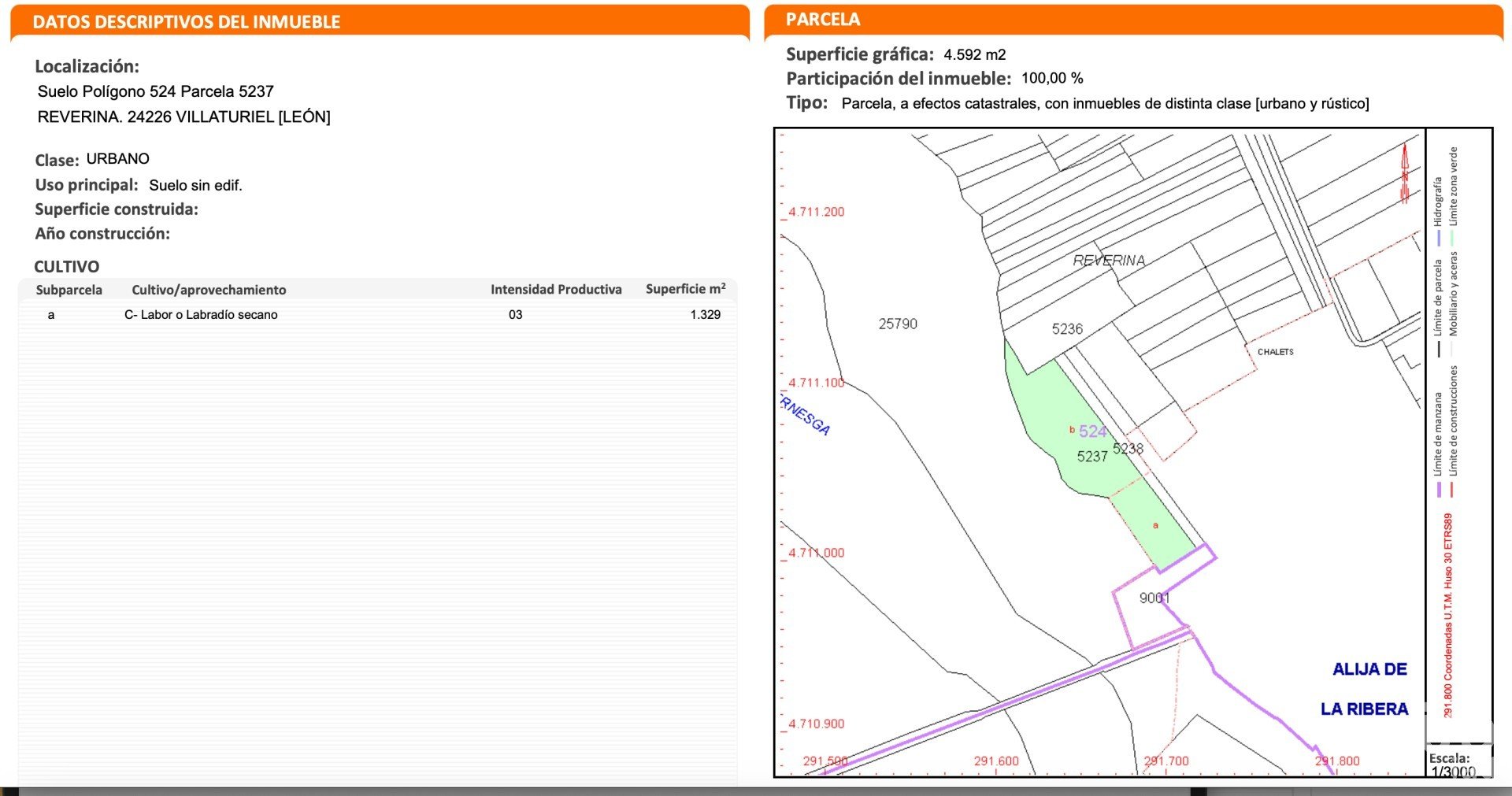
Task: Click the red 'b' subparcel marker on map
Action: point(1072,430)
